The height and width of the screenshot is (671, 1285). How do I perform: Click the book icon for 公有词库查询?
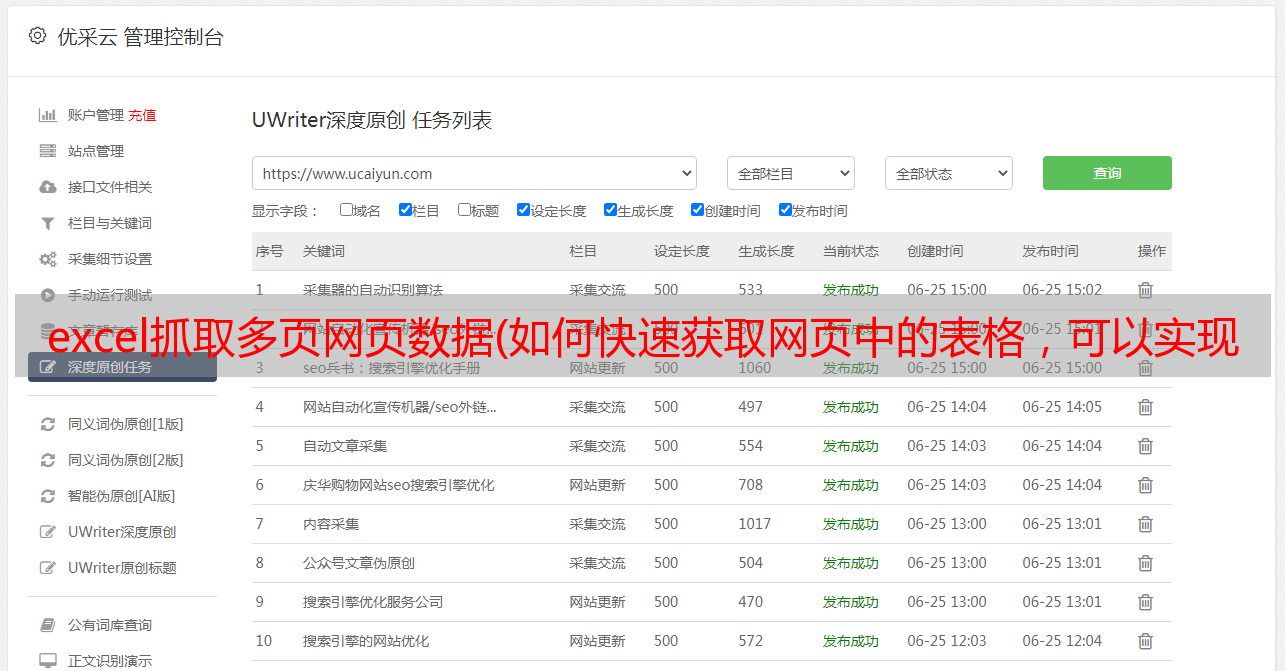click(x=47, y=625)
